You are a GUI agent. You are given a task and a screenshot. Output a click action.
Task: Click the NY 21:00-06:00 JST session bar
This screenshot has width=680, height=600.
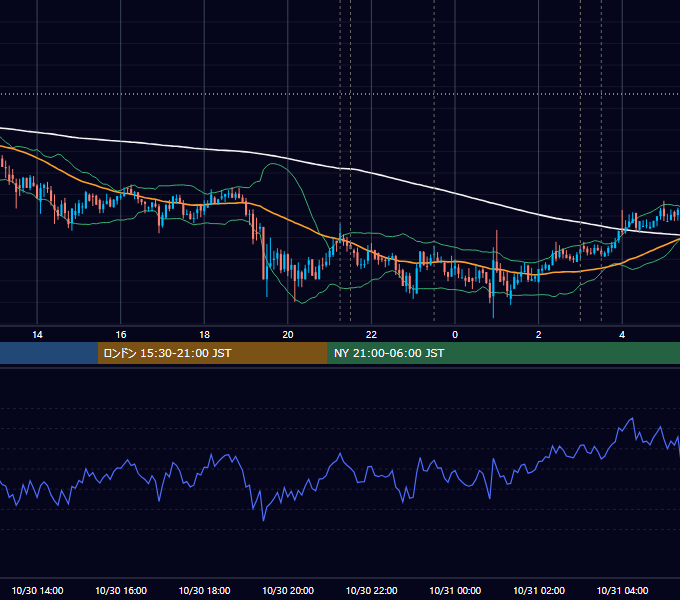click(x=503, y=353)
